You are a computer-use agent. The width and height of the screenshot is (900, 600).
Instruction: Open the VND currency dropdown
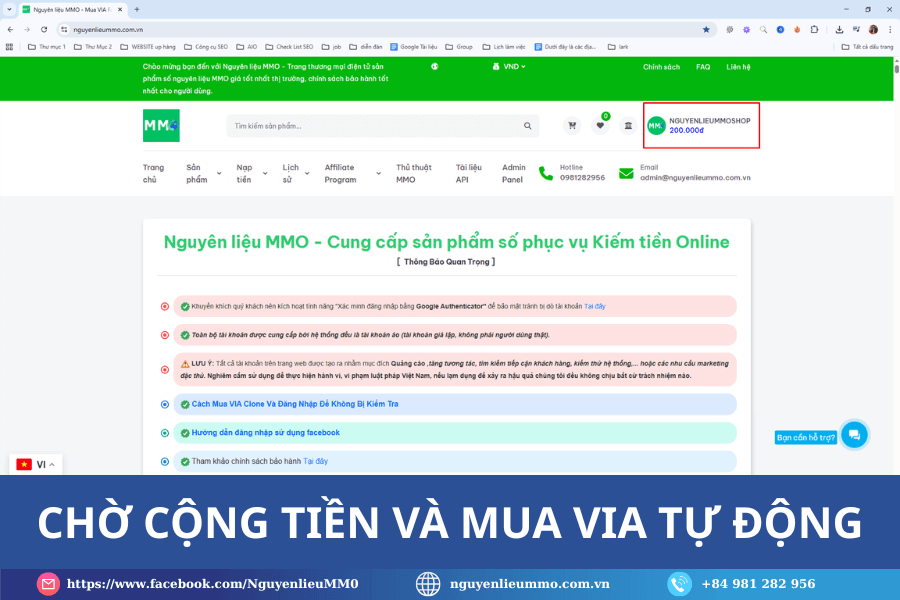tap(509, 67)
